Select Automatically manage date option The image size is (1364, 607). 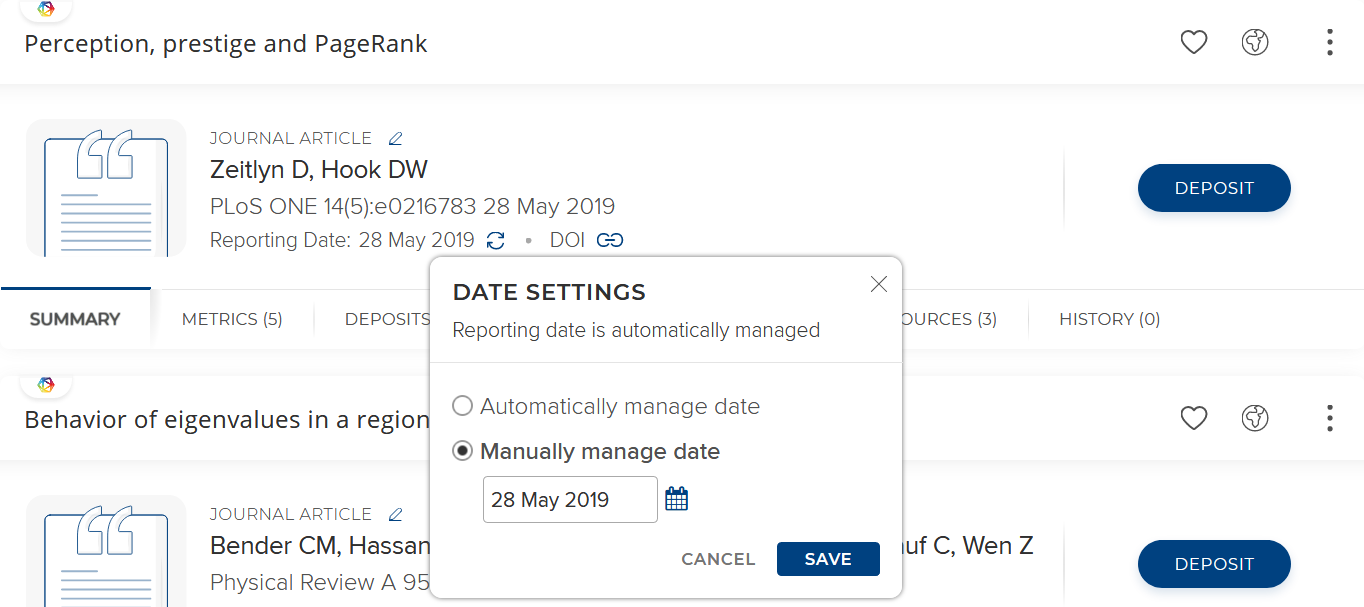463,406
